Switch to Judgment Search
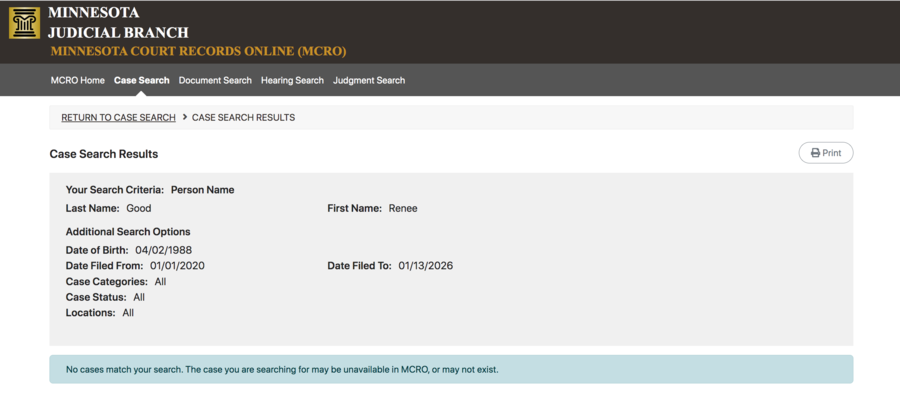 coord(369,80)
